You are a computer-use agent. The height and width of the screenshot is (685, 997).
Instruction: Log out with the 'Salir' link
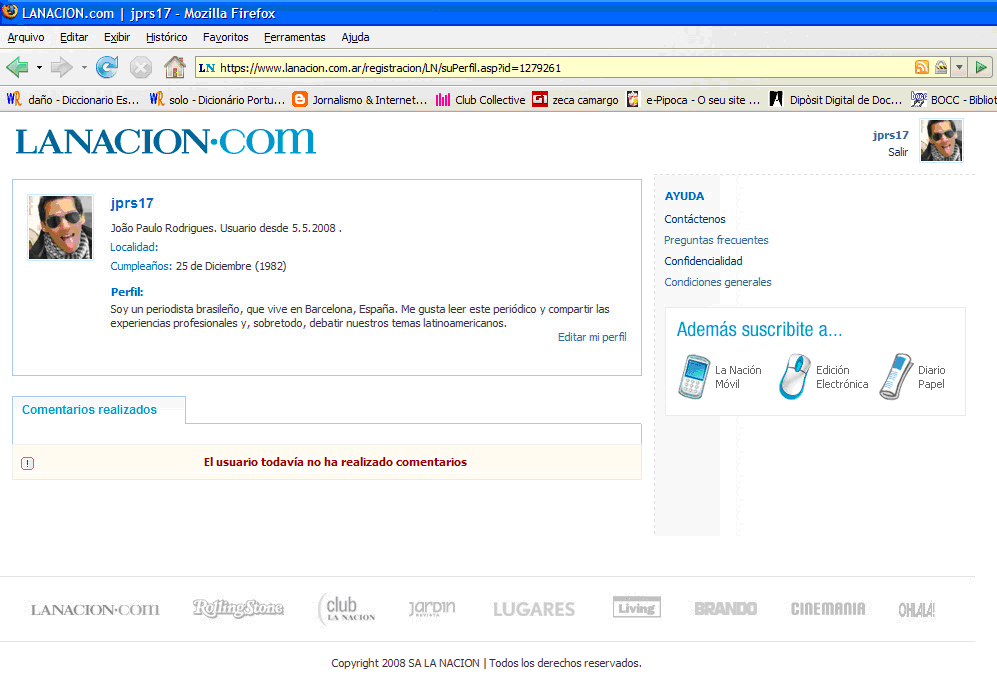pyautogui.click(x=898, y=152)
